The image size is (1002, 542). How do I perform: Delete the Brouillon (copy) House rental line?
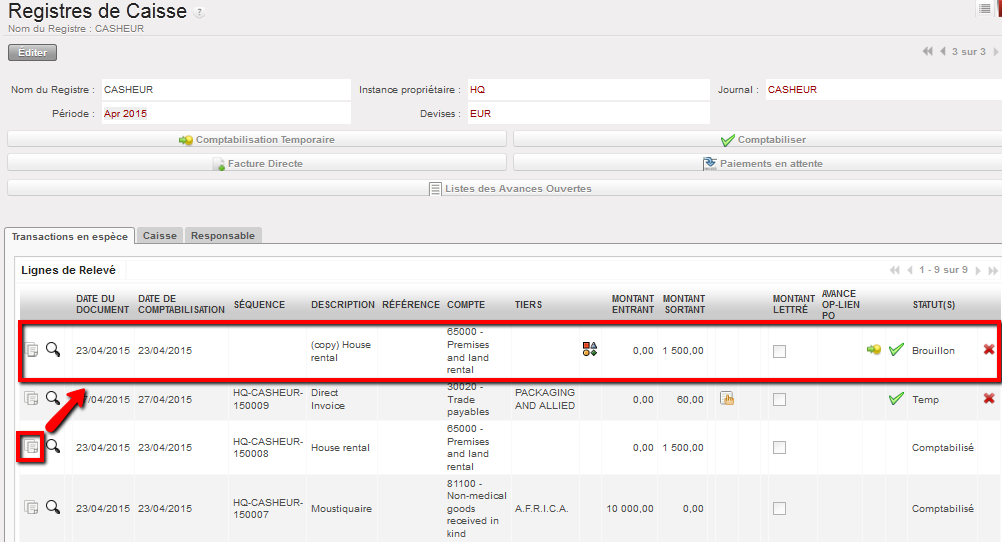tap(988, 350)
